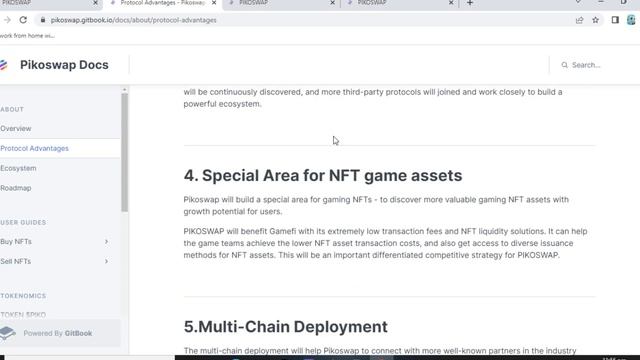Expand the Sell NFTs chevron
640x360 pixels.
[106, 261]
